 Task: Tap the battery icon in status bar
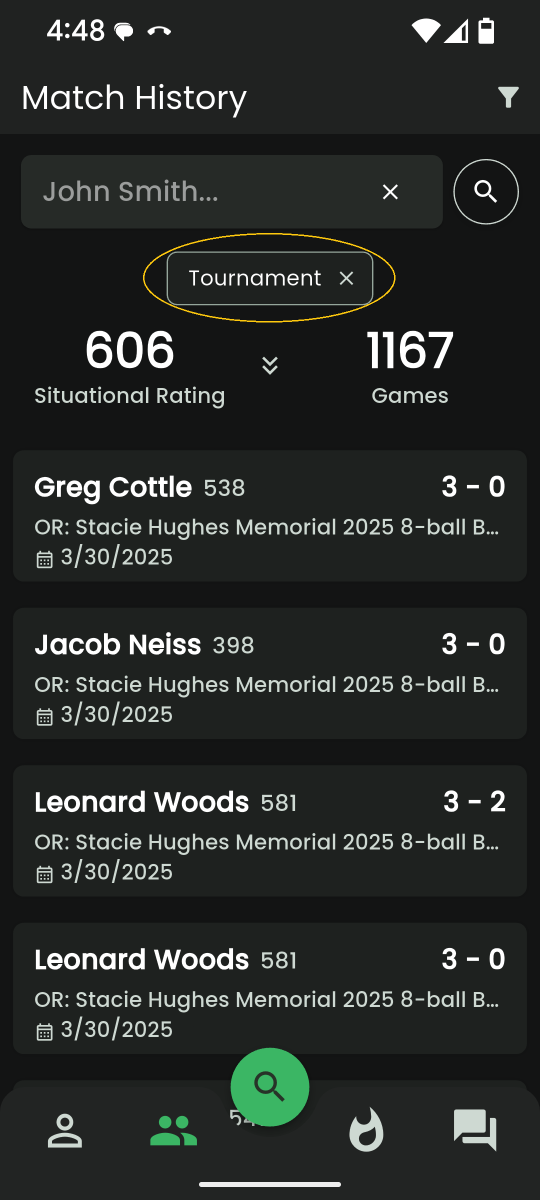click(x=486, y=31)
